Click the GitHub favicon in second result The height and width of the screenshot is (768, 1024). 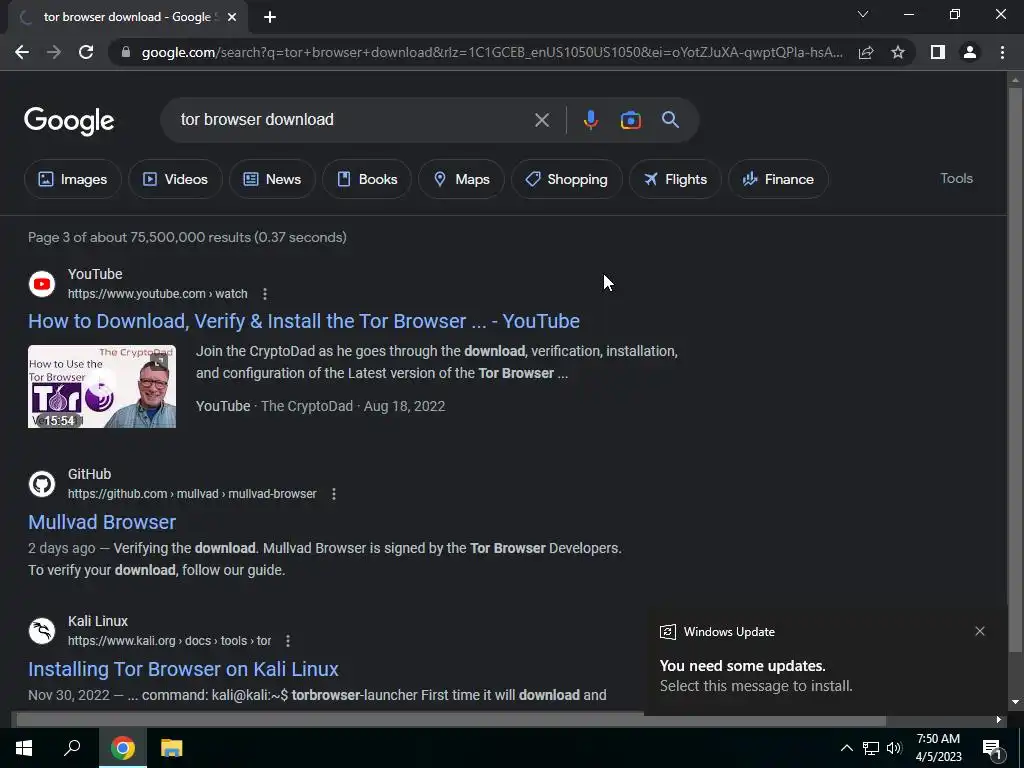[42, 484]
